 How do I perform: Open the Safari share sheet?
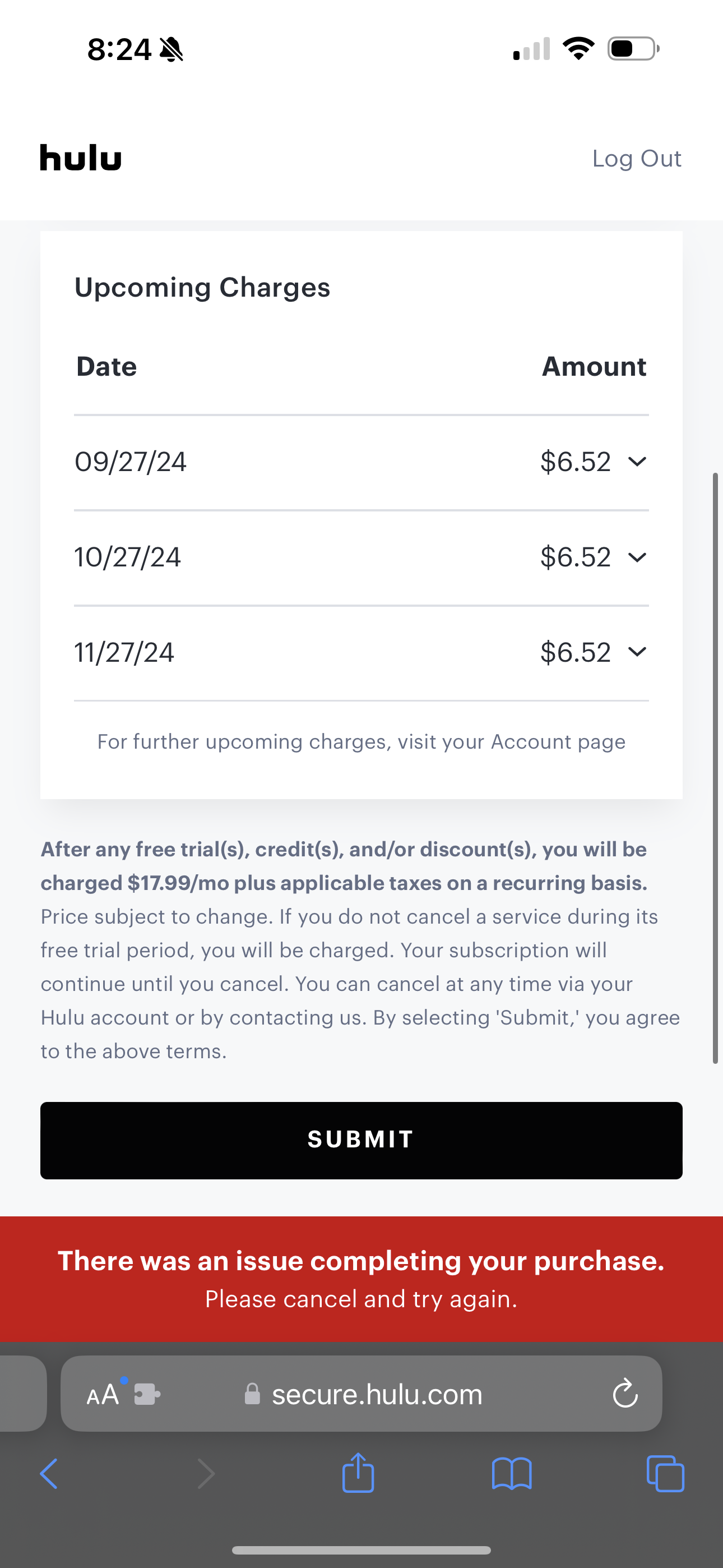point(358,1473)
